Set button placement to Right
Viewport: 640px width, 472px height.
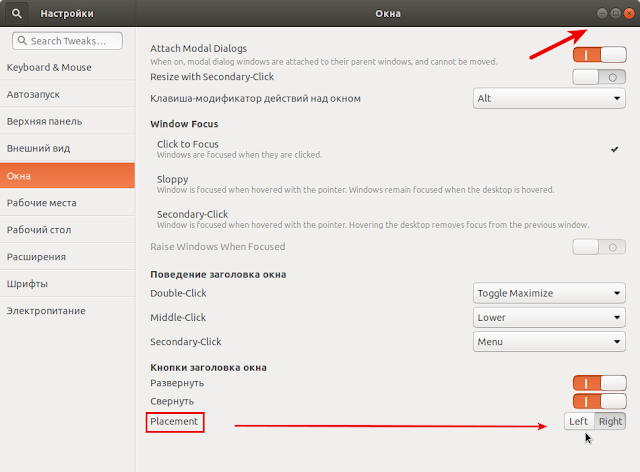pos(610,421)
